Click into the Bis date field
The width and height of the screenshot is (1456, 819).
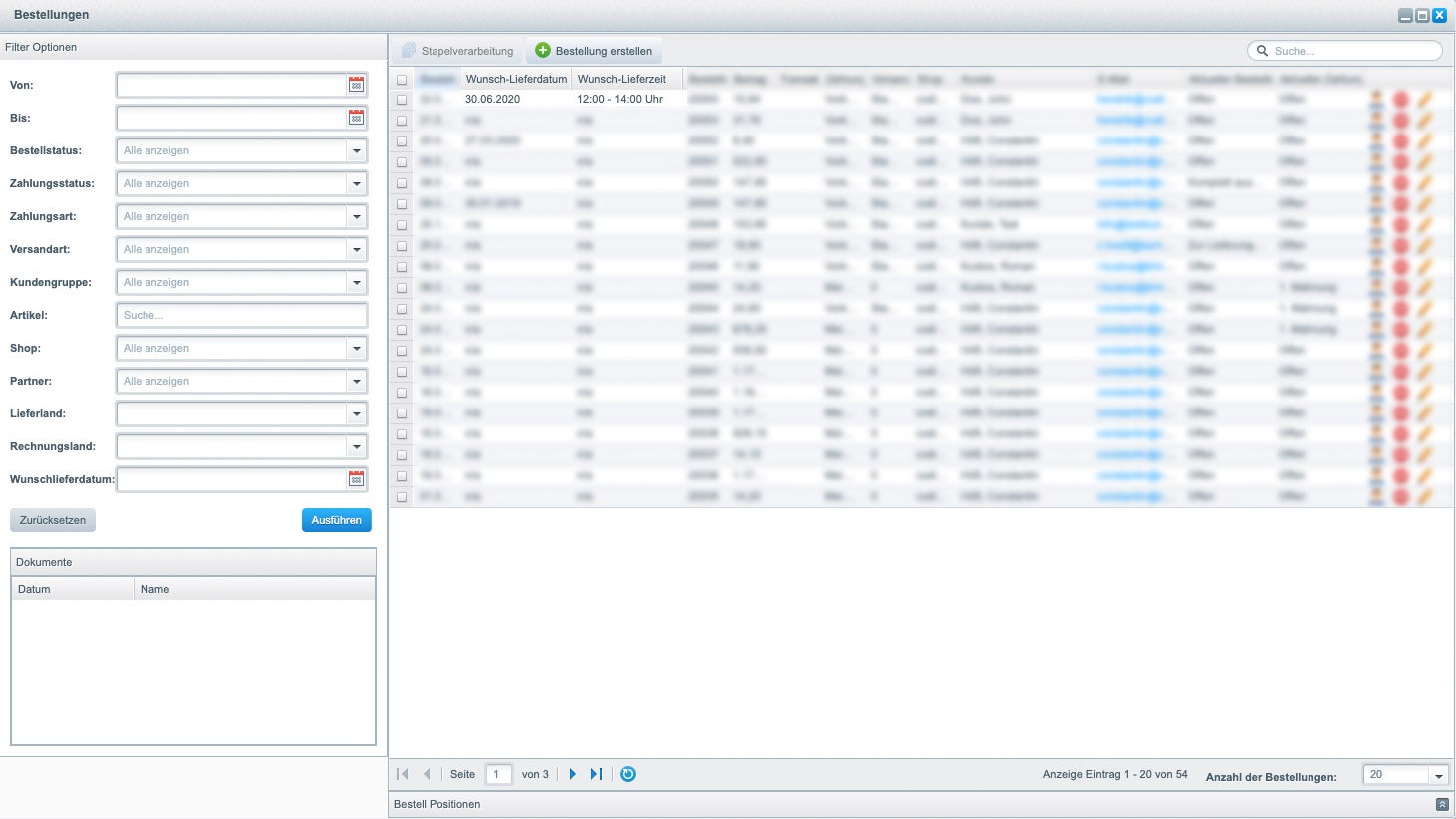click(x=231, y=118)
